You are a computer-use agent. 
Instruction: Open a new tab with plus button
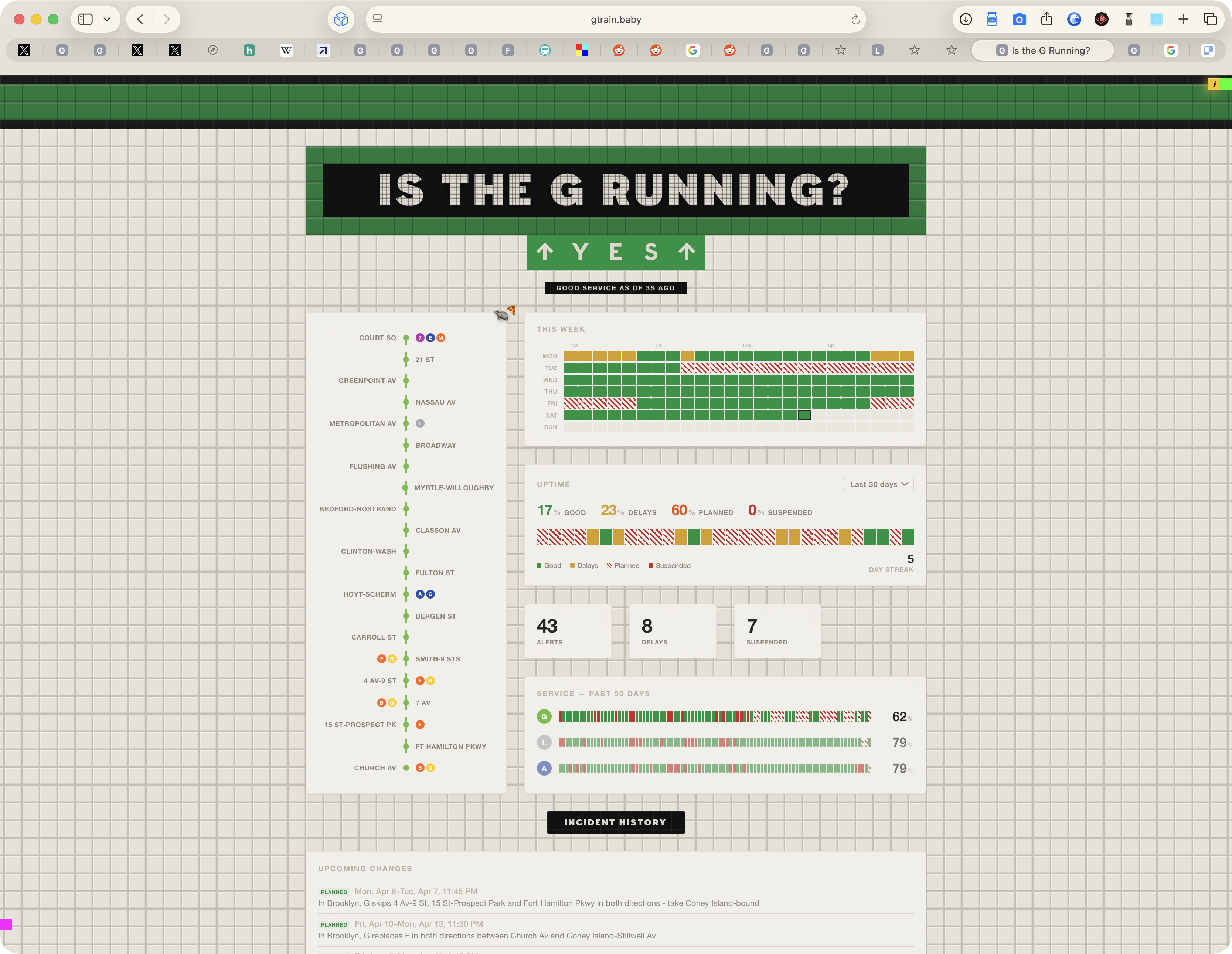point(1183,19)
